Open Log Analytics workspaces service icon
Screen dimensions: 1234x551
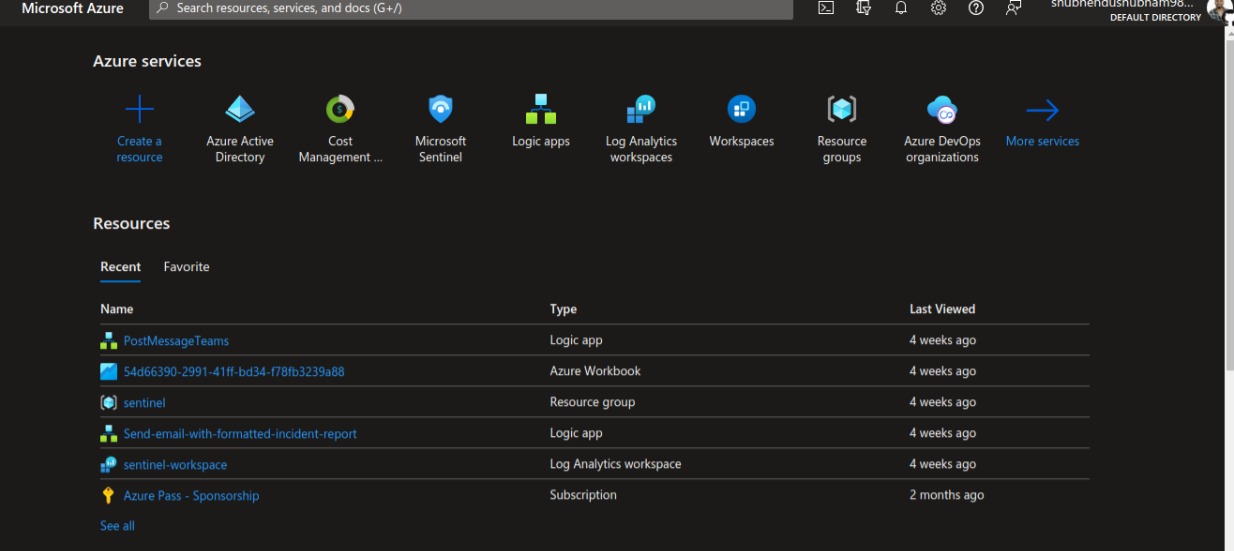(x=641, y=109)
